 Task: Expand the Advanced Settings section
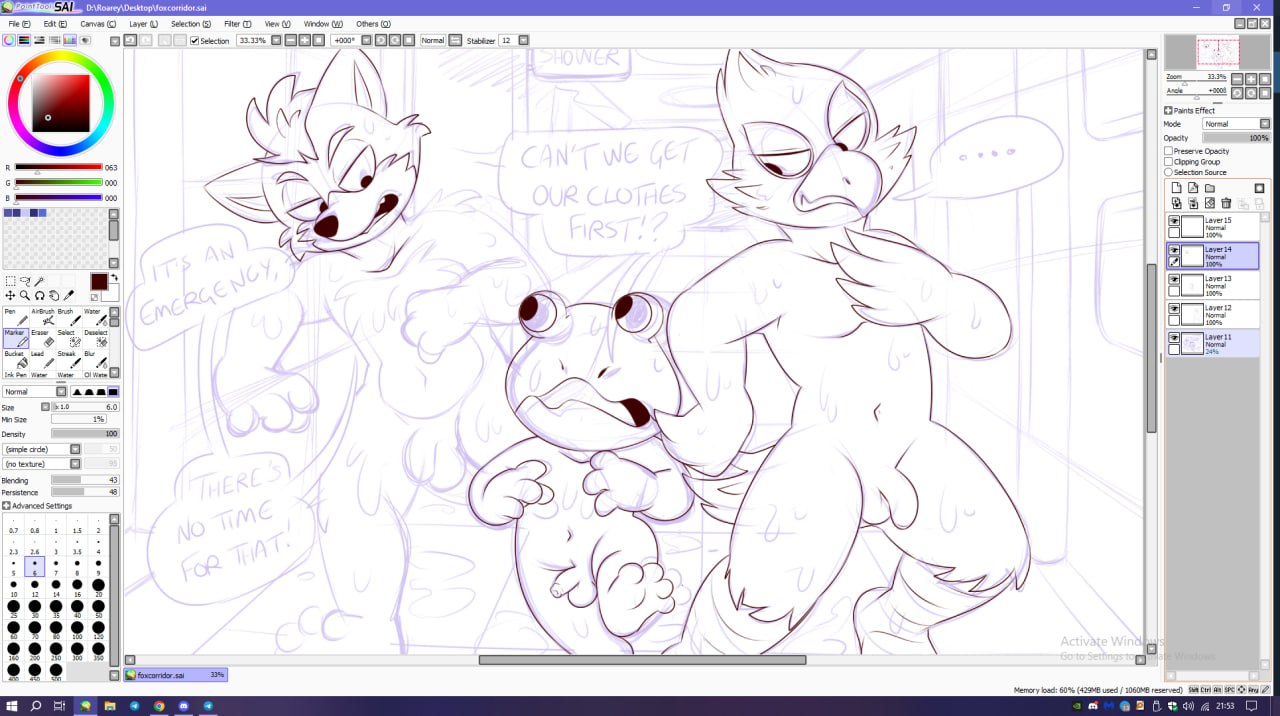(7, 506)
